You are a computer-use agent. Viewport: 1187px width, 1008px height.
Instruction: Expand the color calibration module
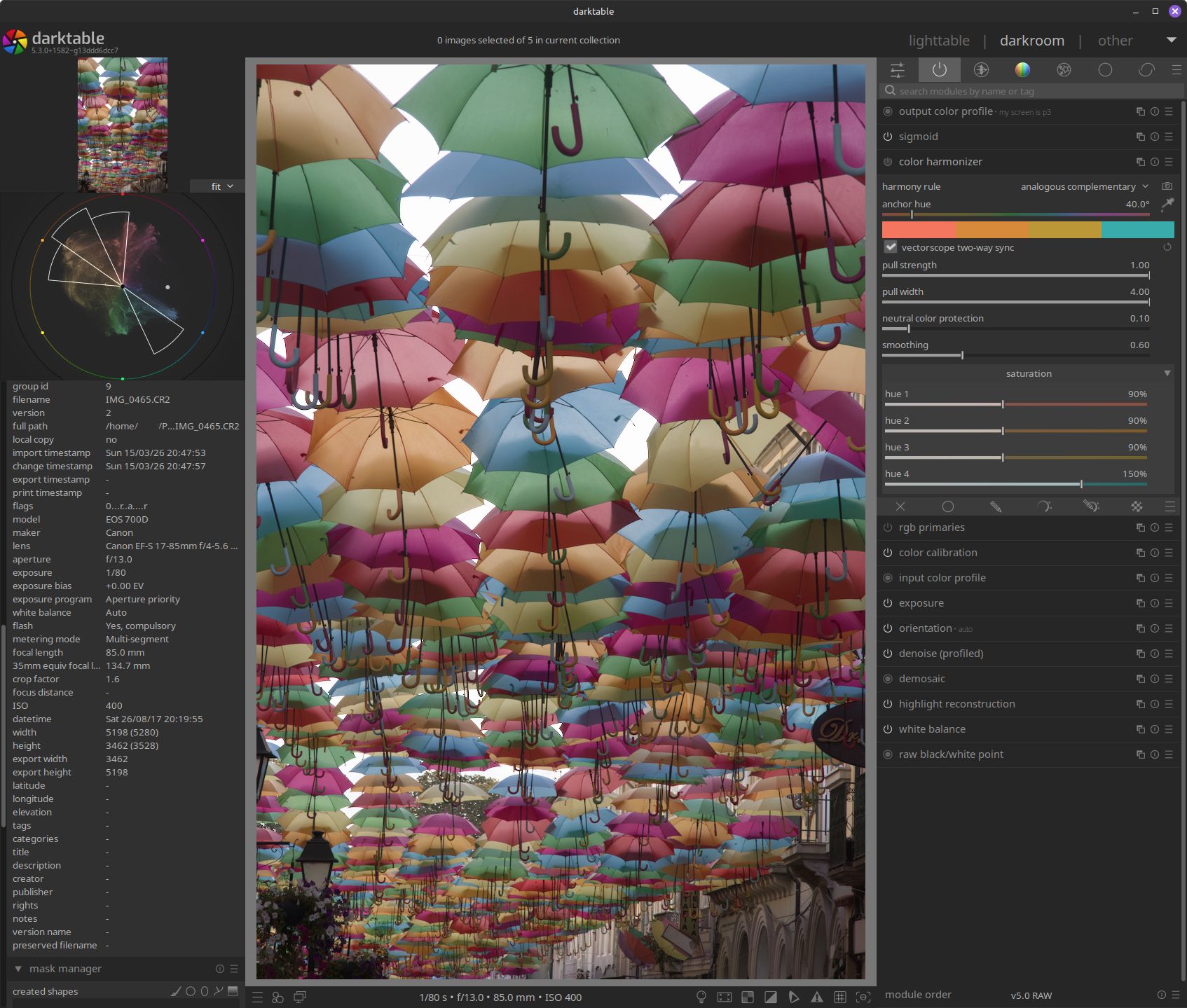(x=938, y=553)
